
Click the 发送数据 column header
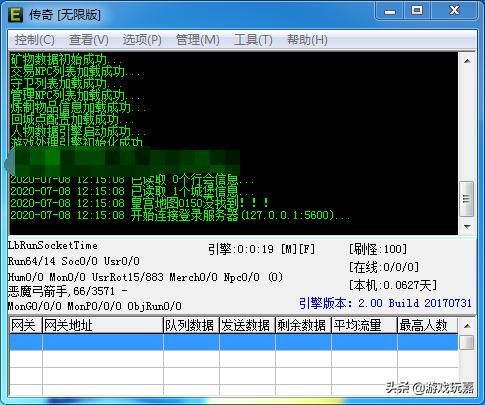[247, 325]
